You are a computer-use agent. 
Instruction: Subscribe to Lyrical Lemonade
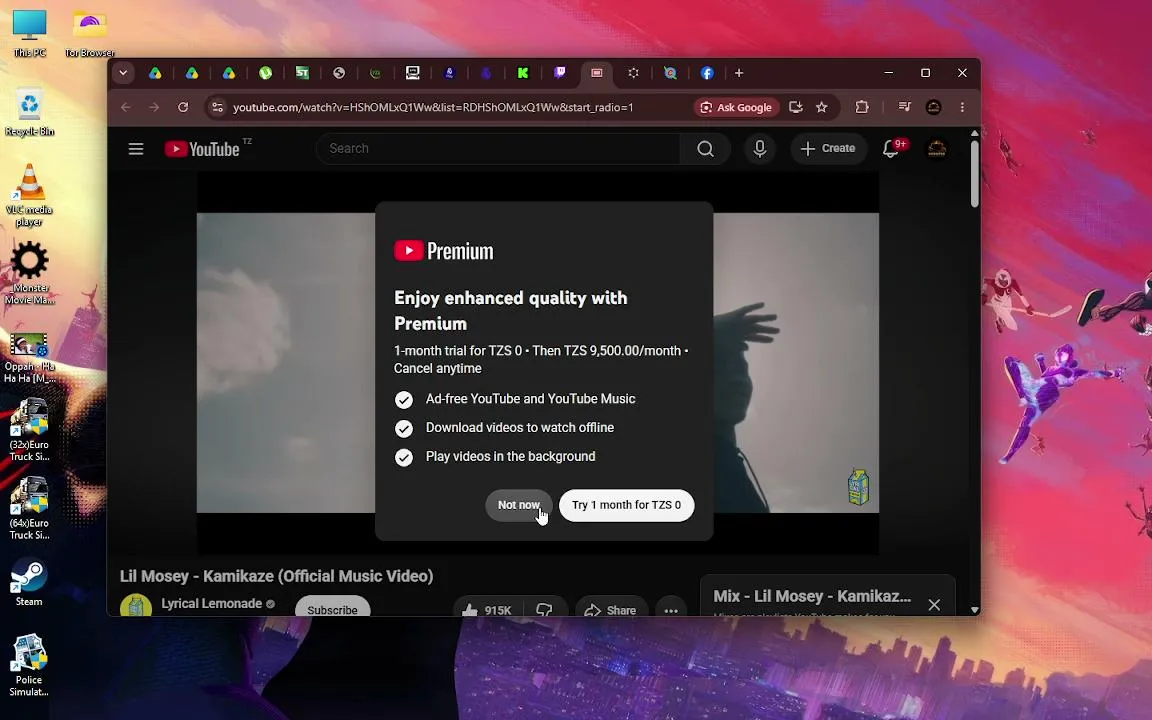coord(332,609)
